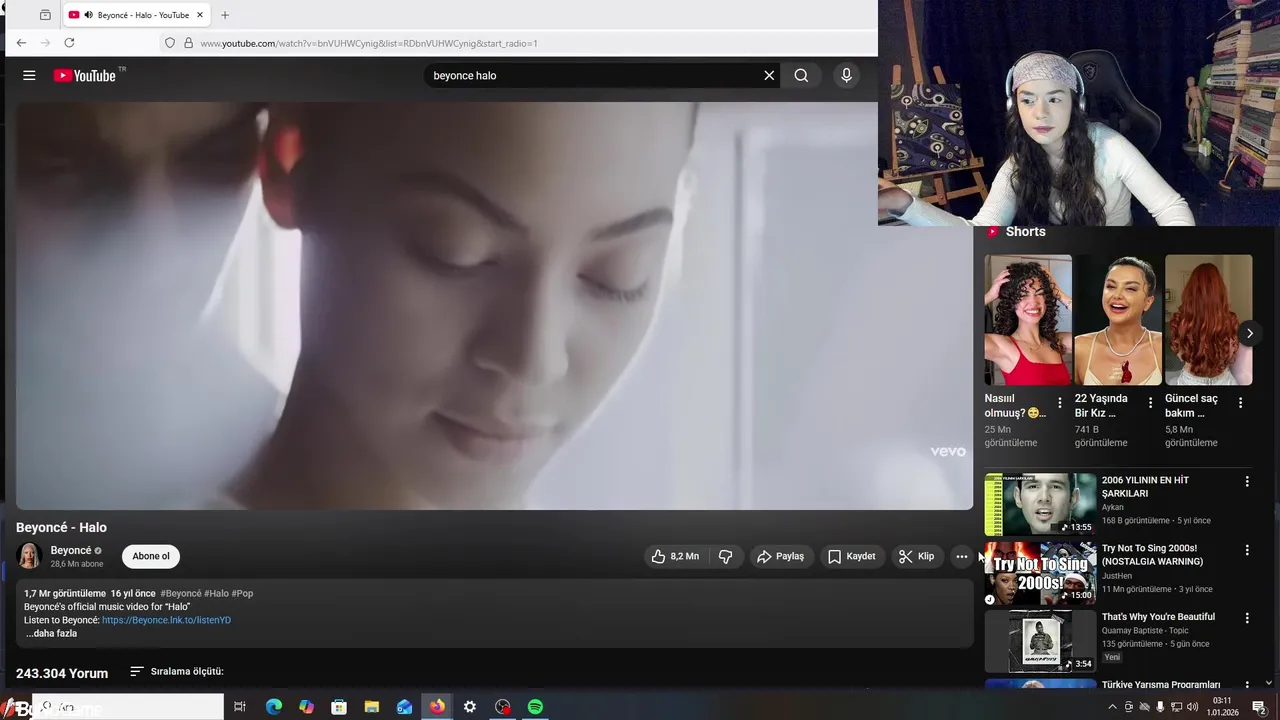Screen dimensions: 1280x720
Task: Open File Explorer from the taskbar
Action: [371, 706]
